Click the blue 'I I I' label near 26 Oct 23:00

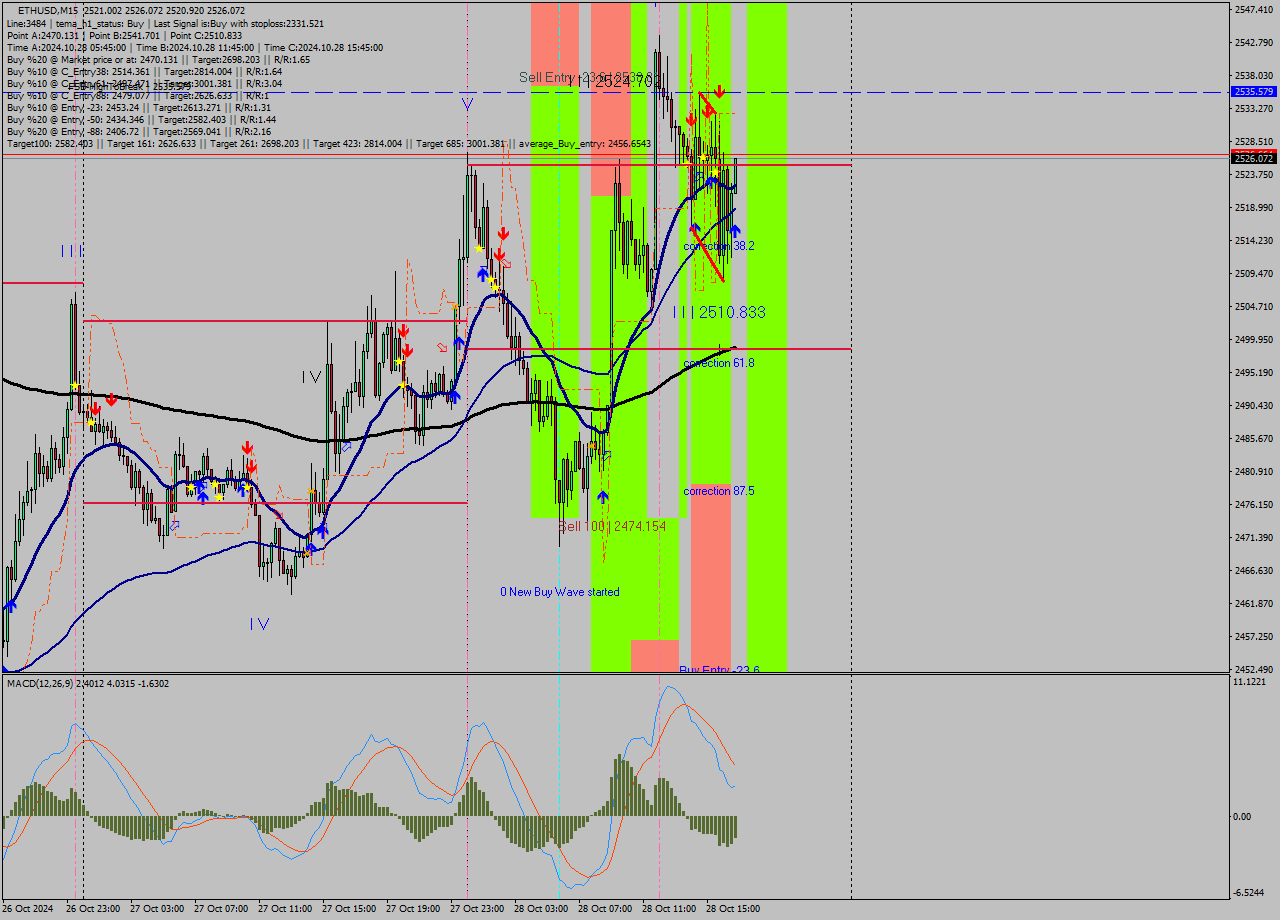coord(71,251)
